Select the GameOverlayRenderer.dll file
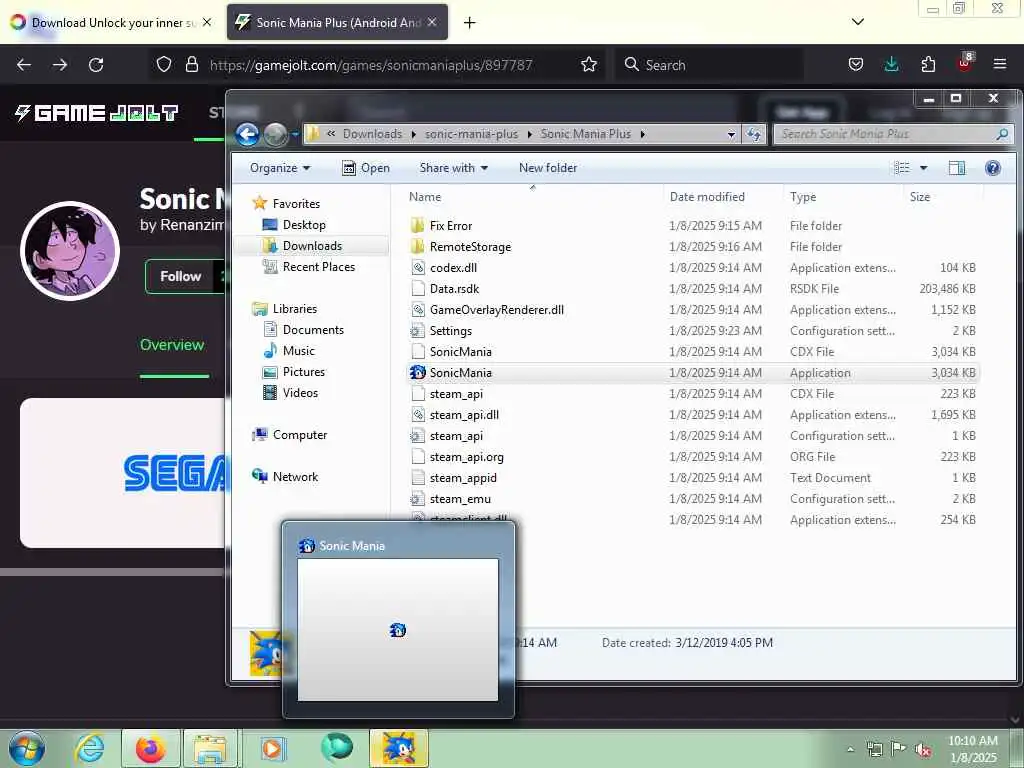 pyautogui.click(x=496, y=310)
